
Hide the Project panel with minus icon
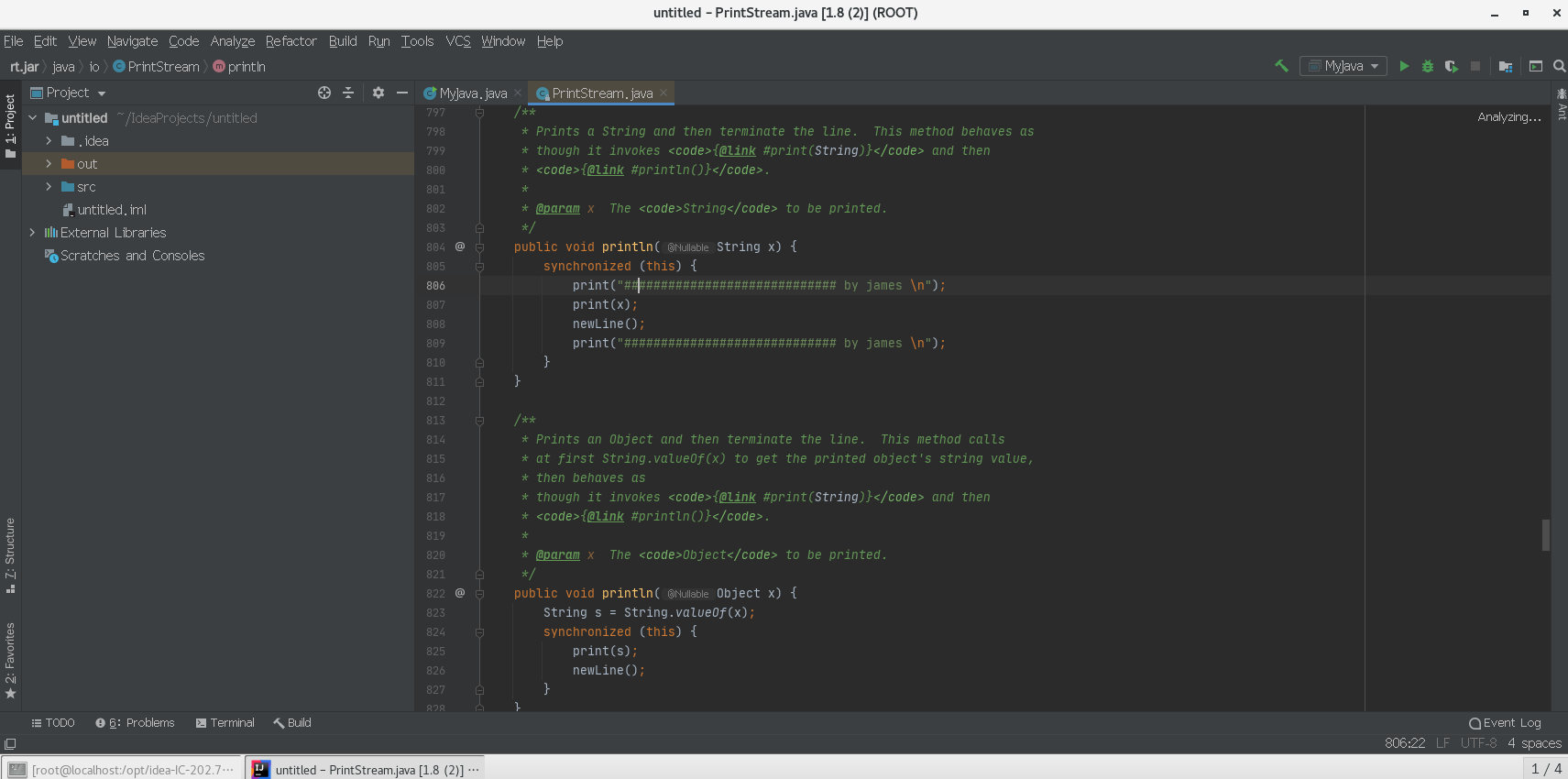click(402, 93)
